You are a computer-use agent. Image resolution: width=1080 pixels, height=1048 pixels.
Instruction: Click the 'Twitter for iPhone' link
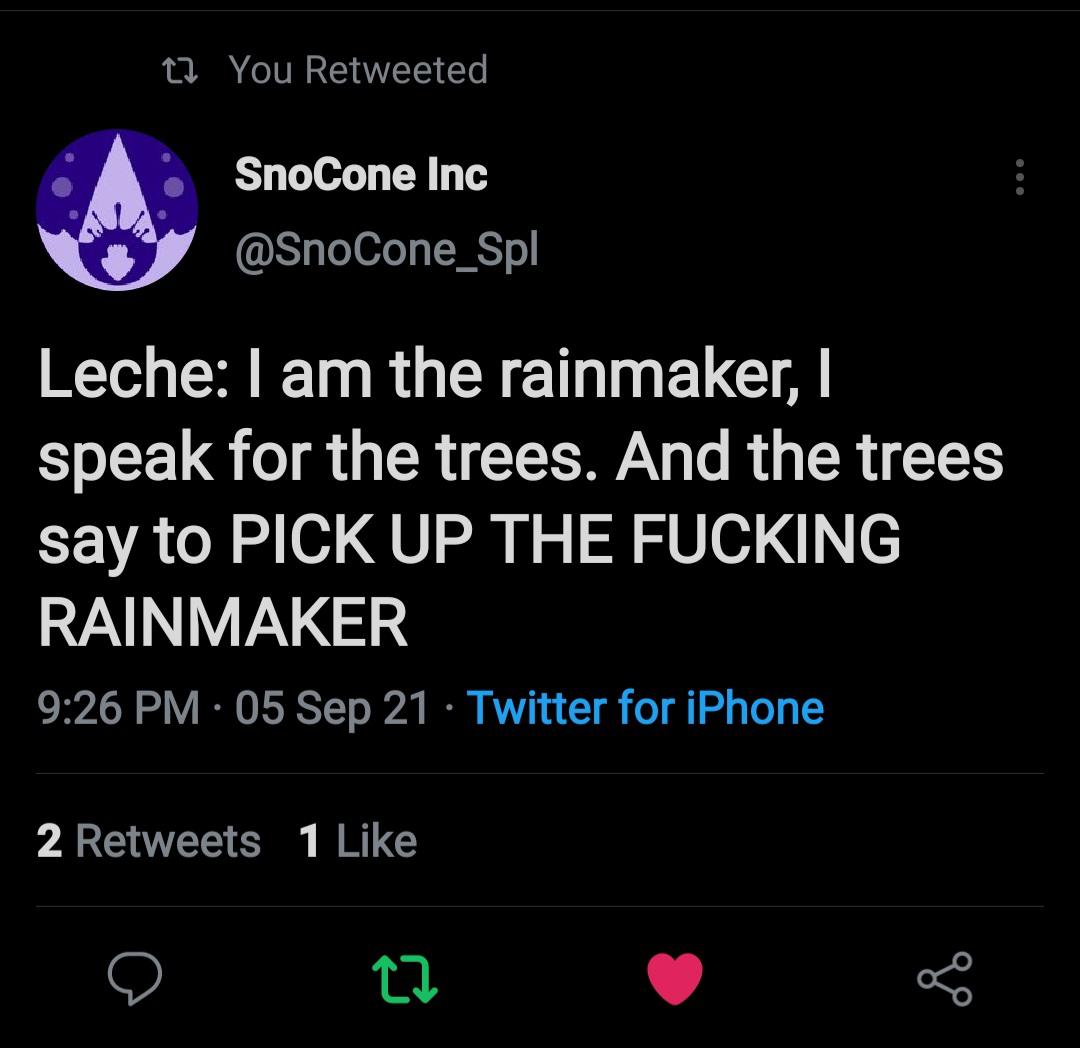click(x=645, y=708)
